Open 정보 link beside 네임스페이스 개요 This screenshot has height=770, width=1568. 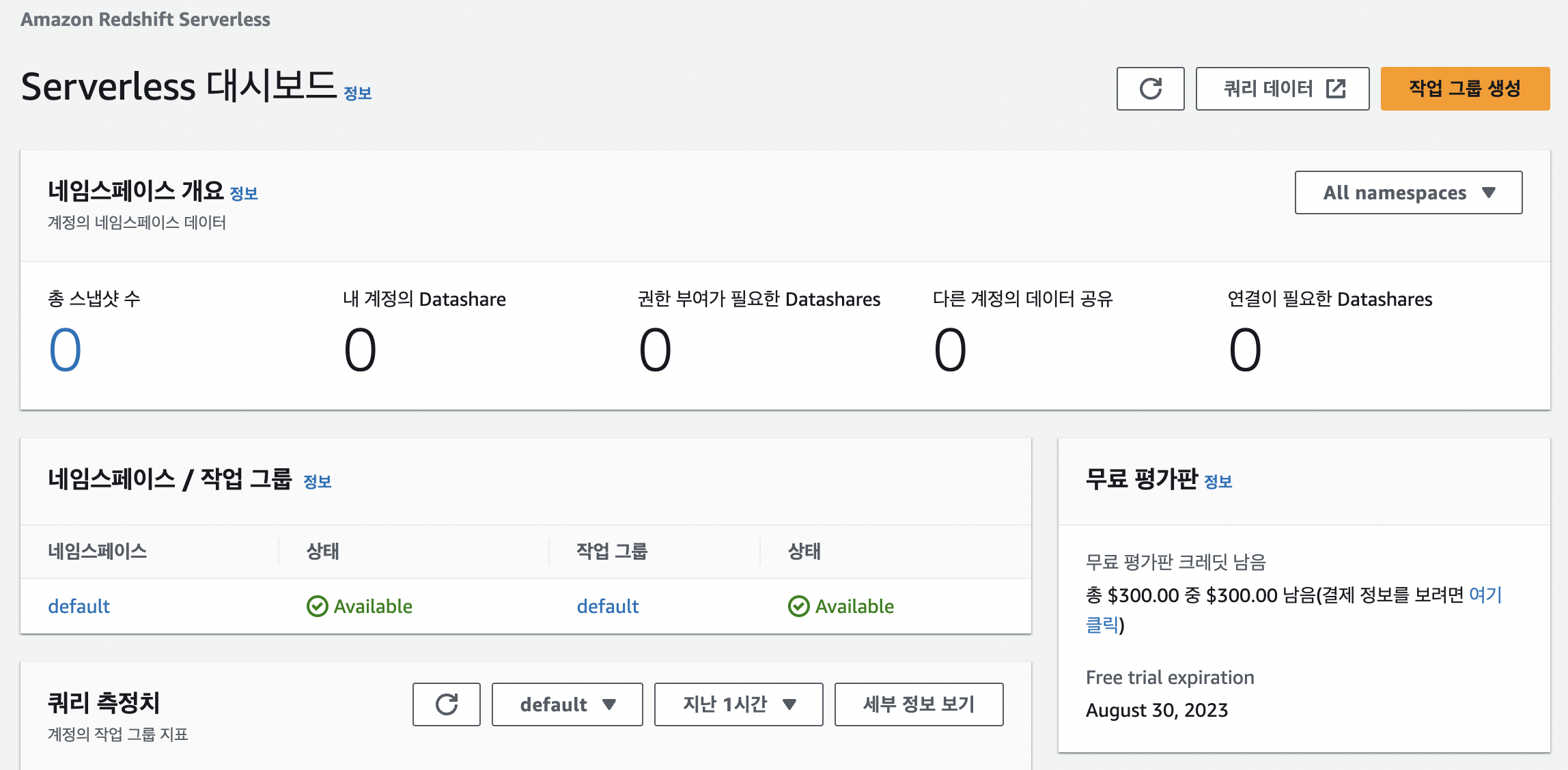point(244,194)
